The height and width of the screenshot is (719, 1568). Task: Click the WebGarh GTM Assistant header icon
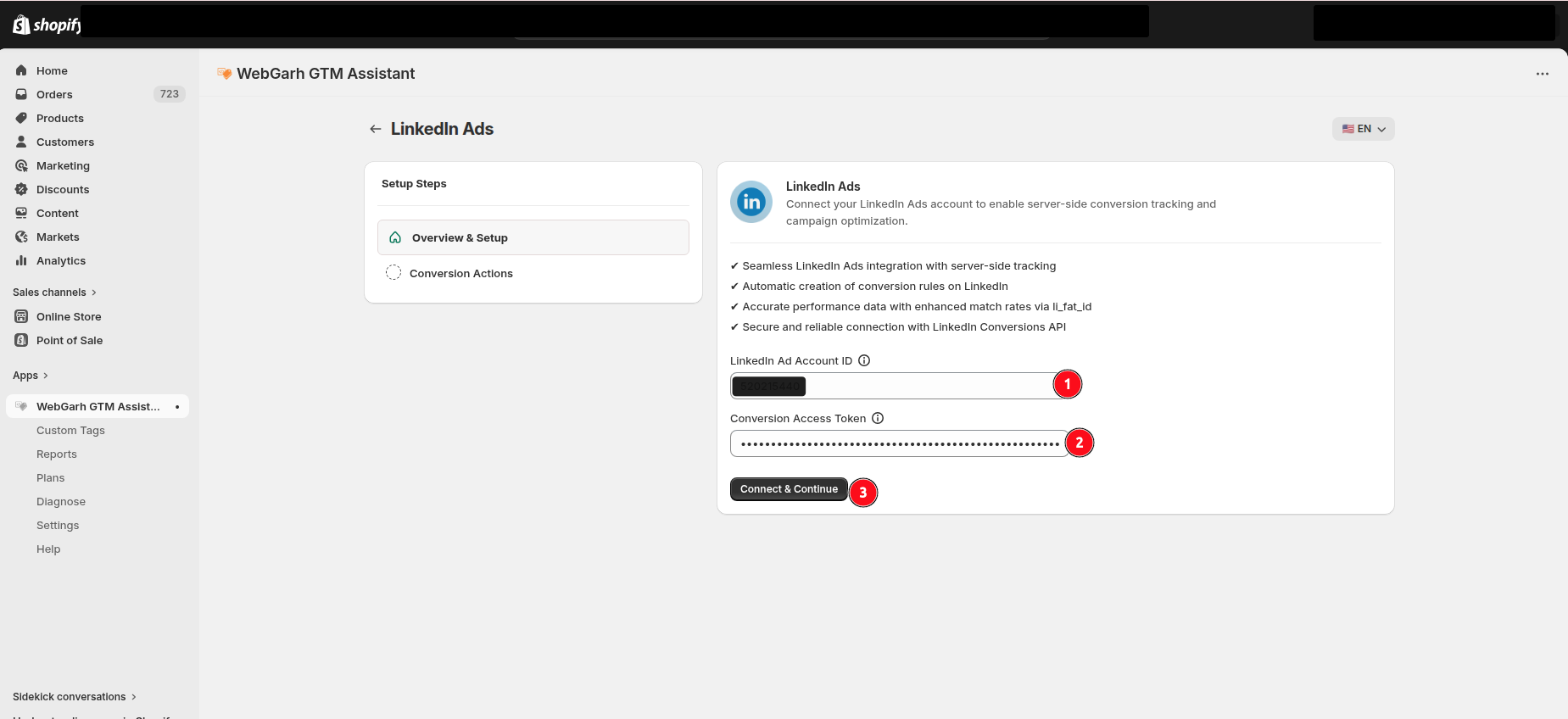(225, 74)
